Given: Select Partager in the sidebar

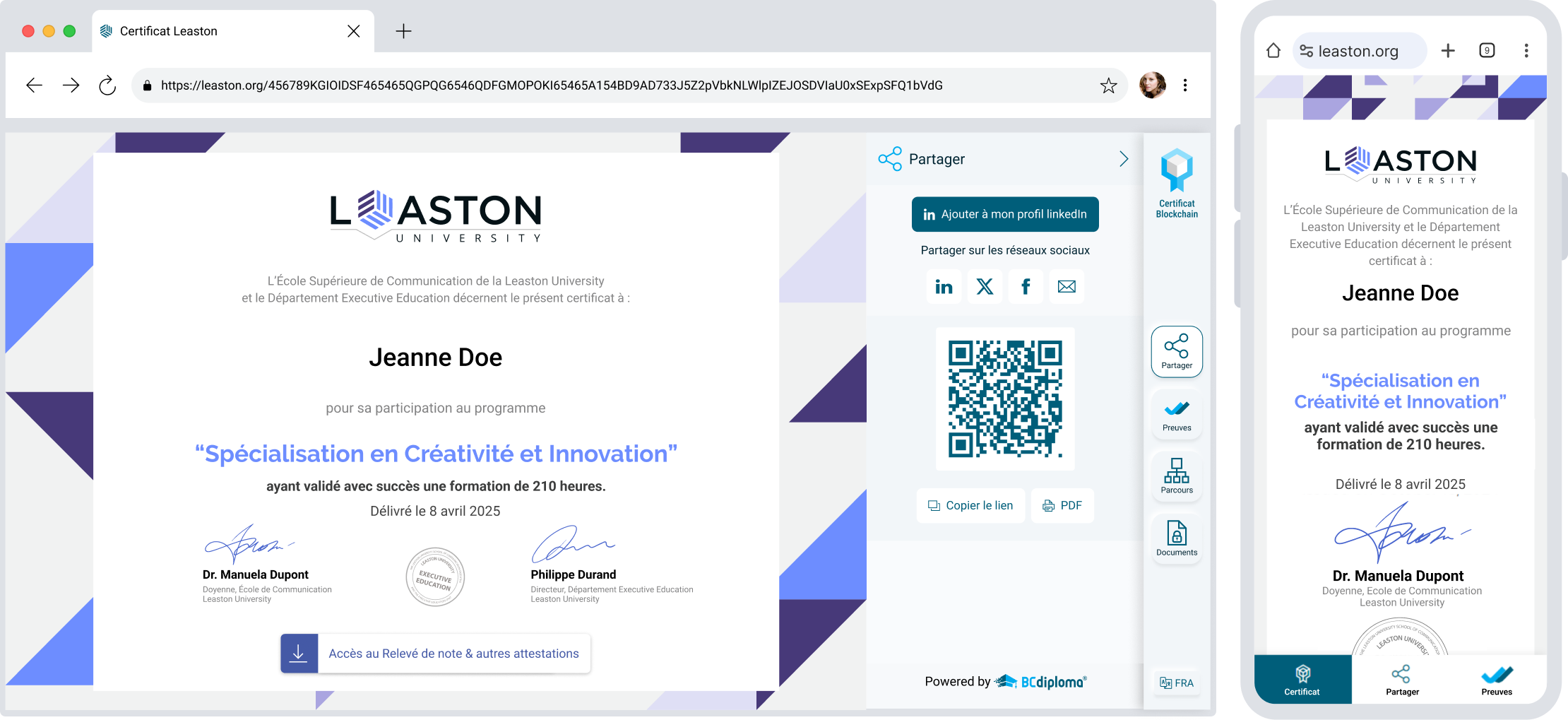Looking at the screenshot, I should (1177, 352).
